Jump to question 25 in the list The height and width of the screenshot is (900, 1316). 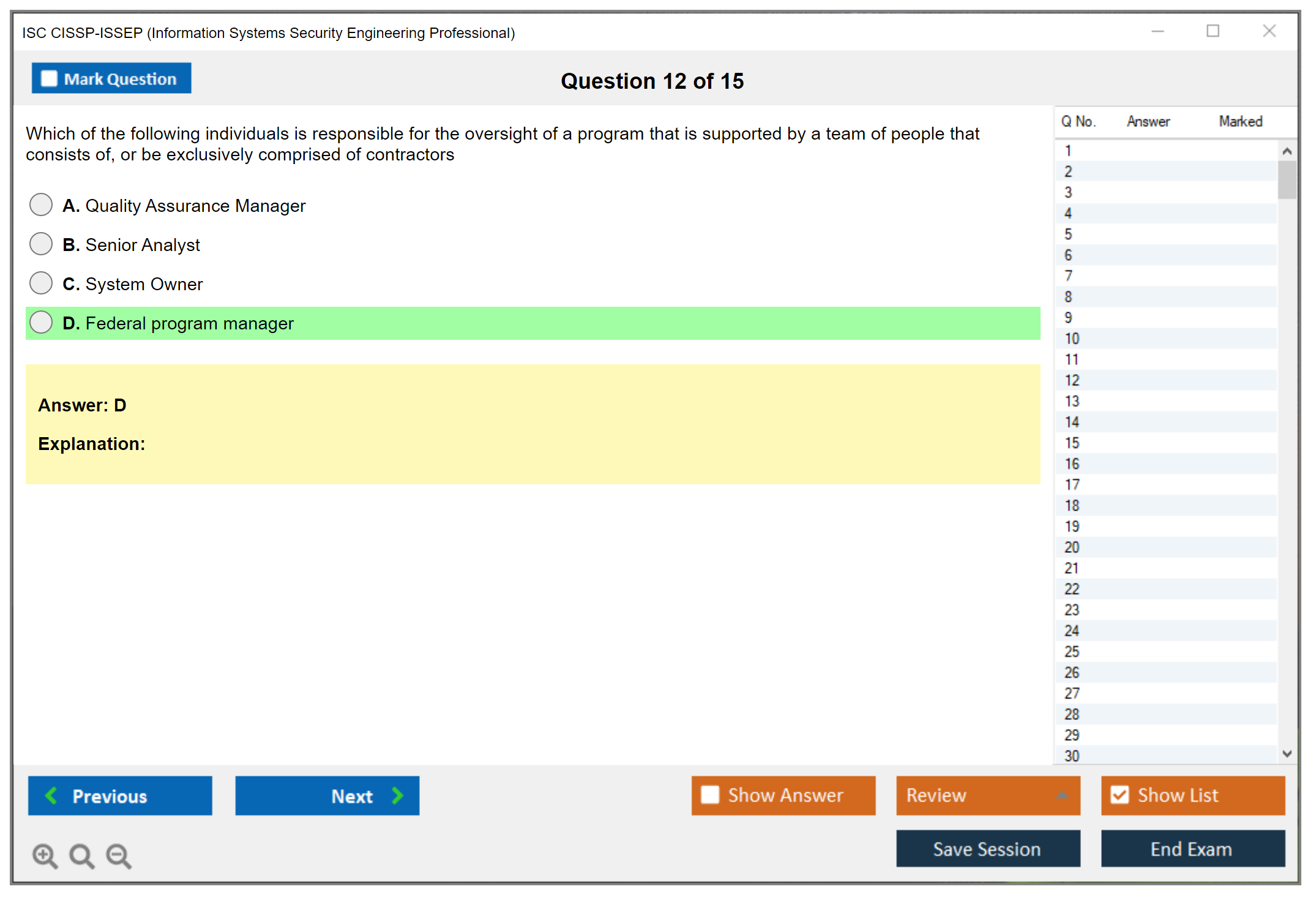tap(1072, 651)
